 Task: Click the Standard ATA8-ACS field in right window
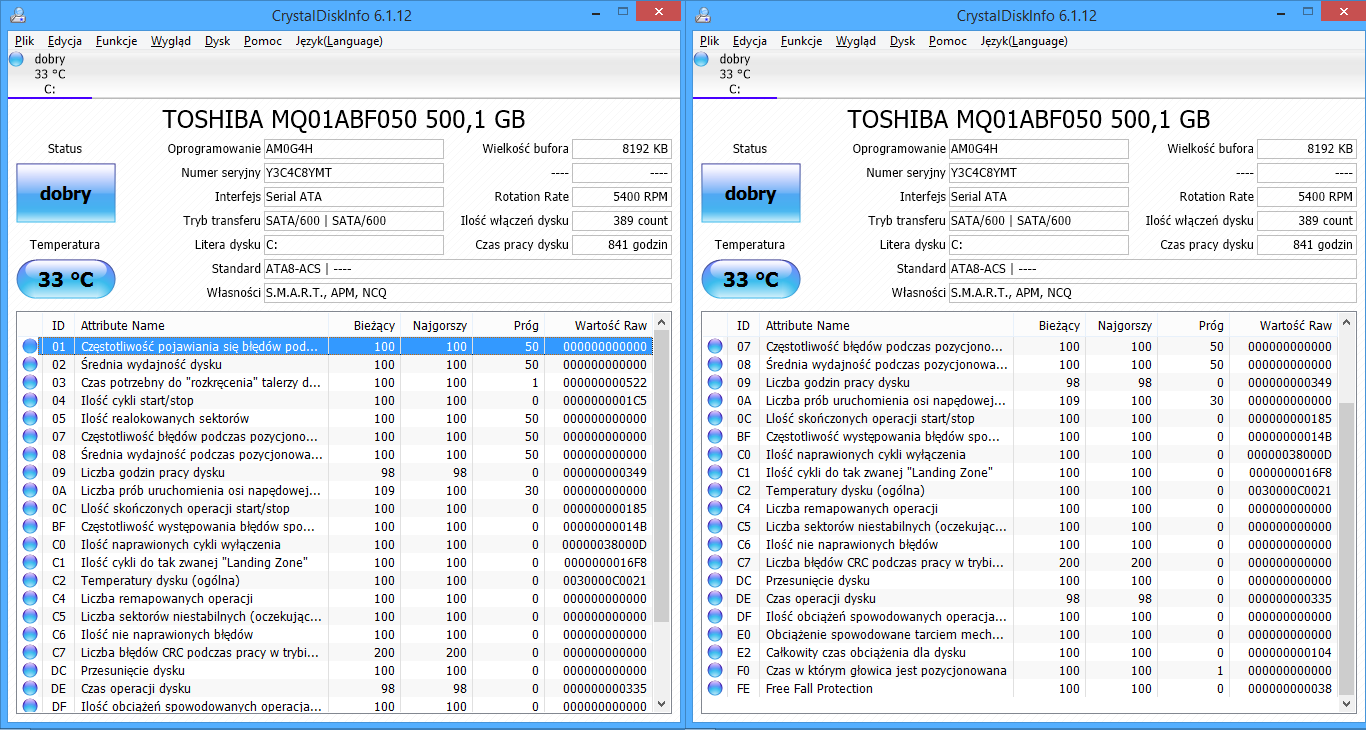(x=1152, y=269)
